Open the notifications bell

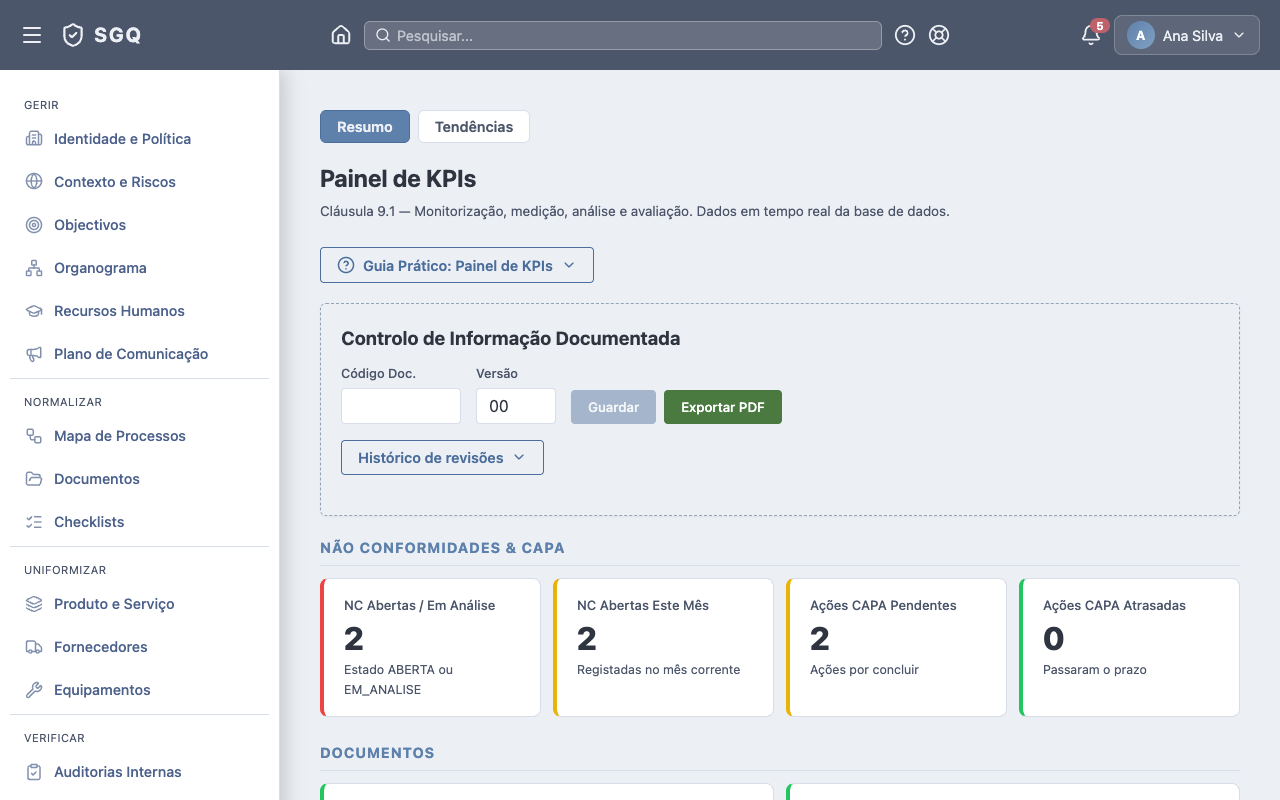[1091, 36]
